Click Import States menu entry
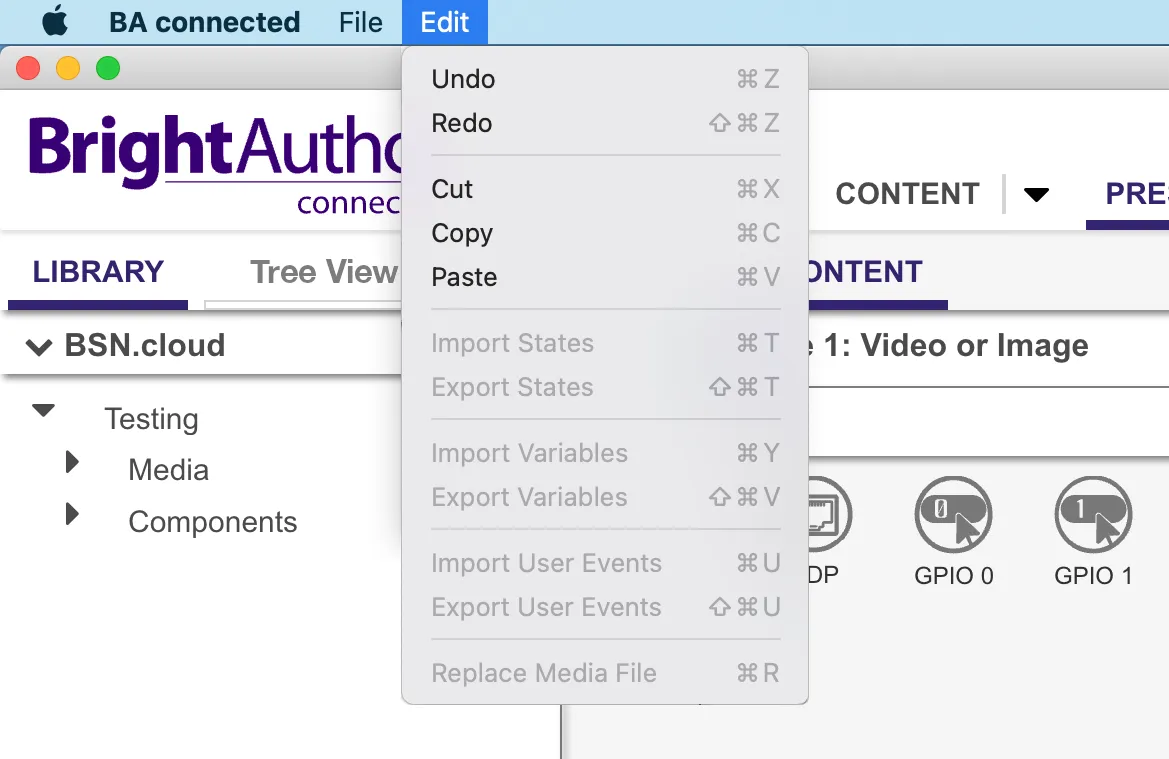Screen dimensions: 1169x759 (605, 343)
